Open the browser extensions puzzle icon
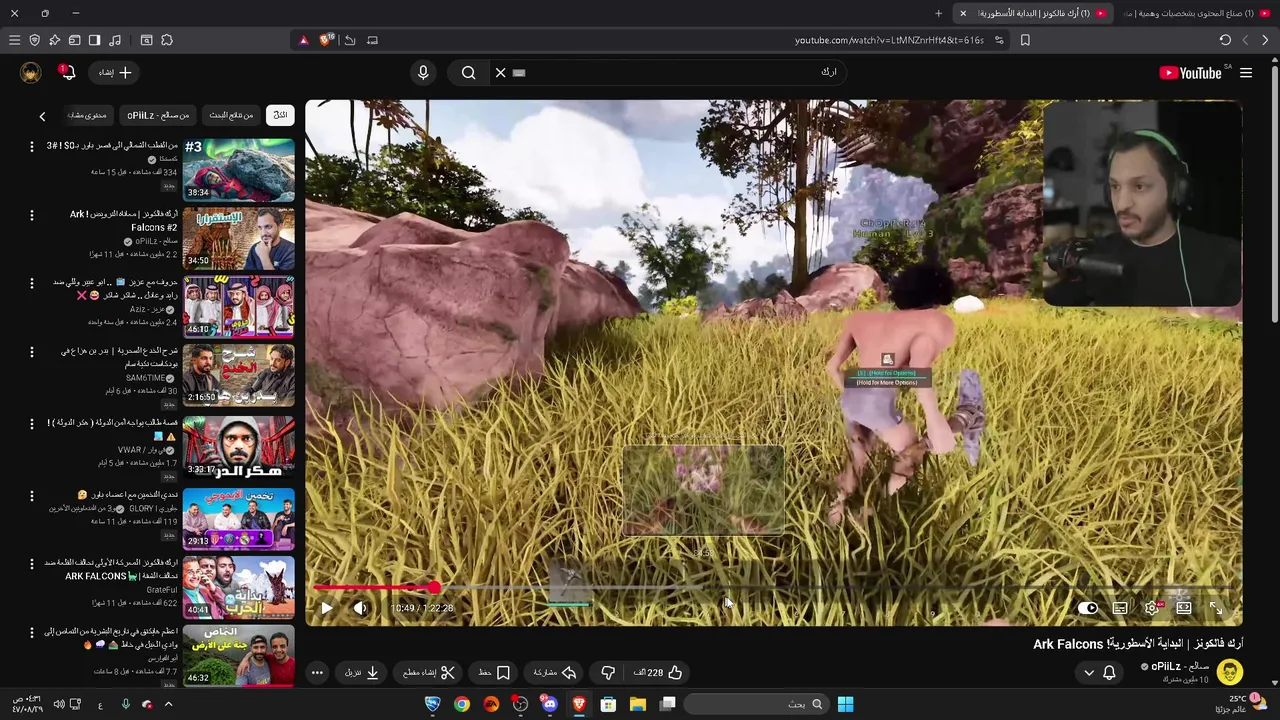This screenshot has width=1280, height=720. click(x=167, y=40)
